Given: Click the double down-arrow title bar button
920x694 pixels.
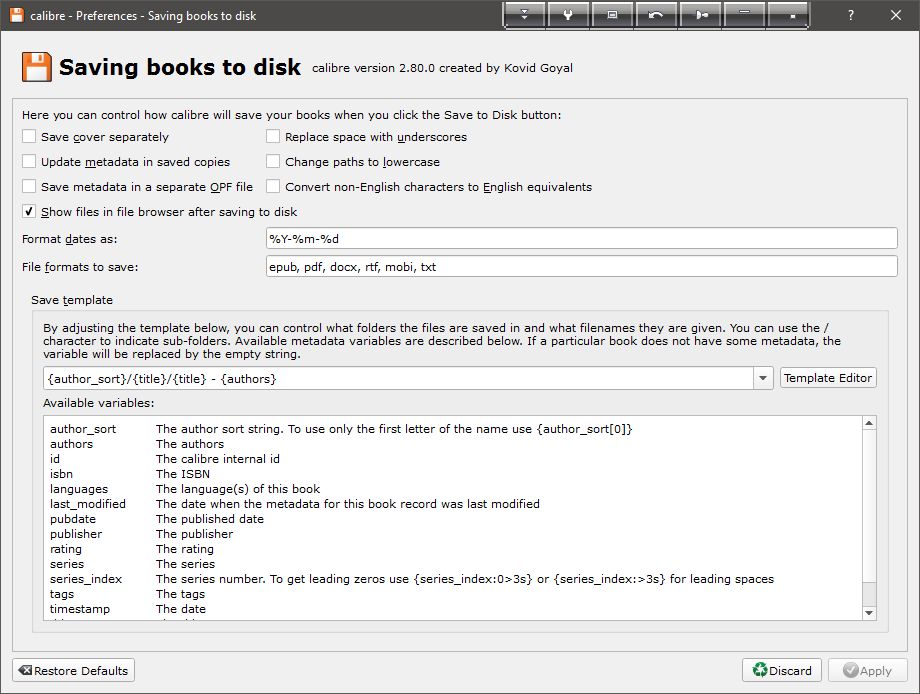Looking at the screenshot, I should pyautogui.click(x=524, y=15).
